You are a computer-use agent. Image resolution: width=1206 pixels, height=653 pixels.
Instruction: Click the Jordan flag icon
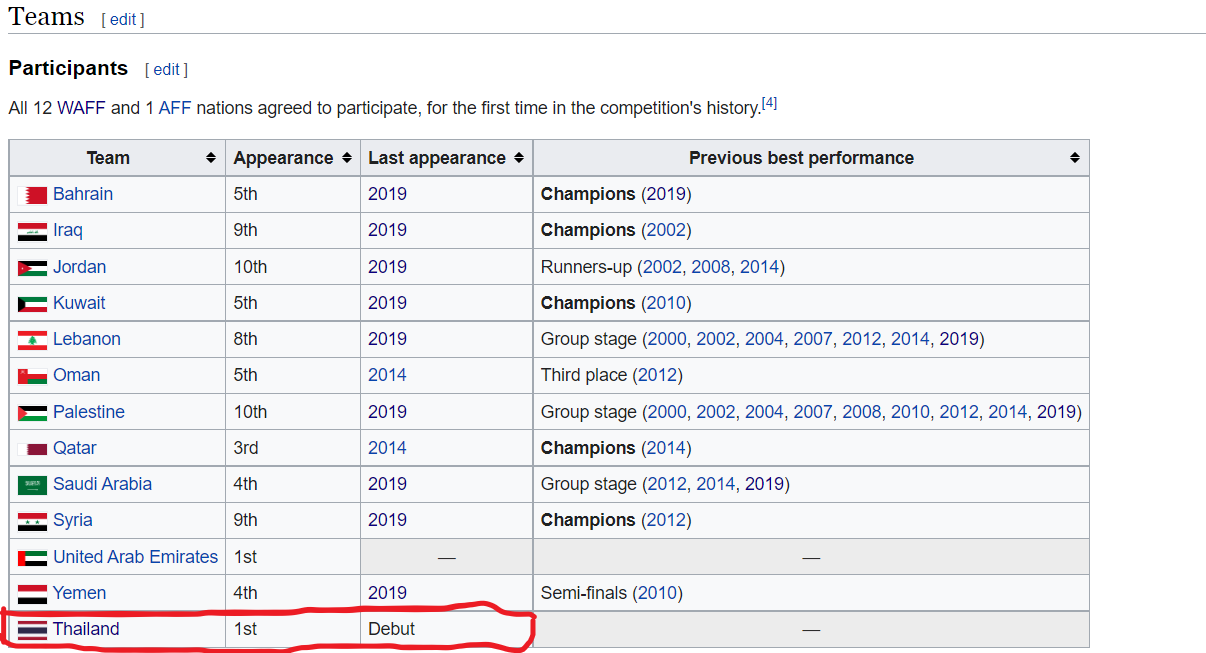click(32, 268)
